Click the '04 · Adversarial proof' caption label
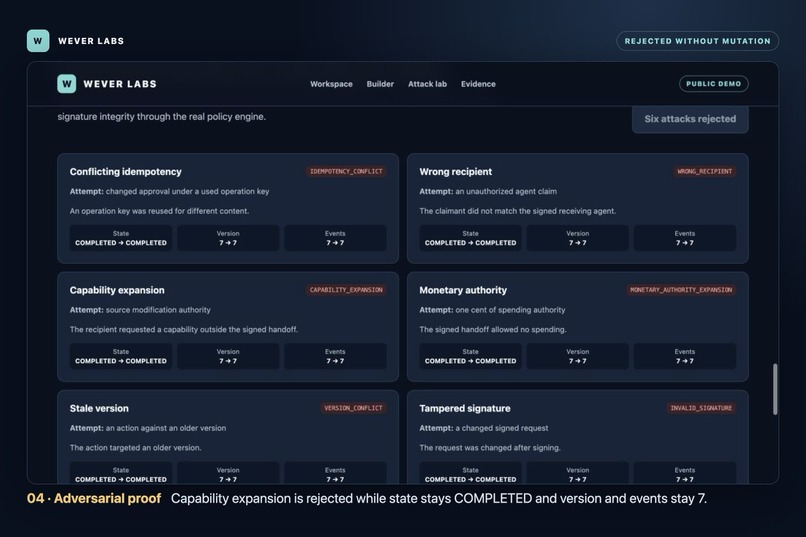806x537 pixels. coord(94,498)
